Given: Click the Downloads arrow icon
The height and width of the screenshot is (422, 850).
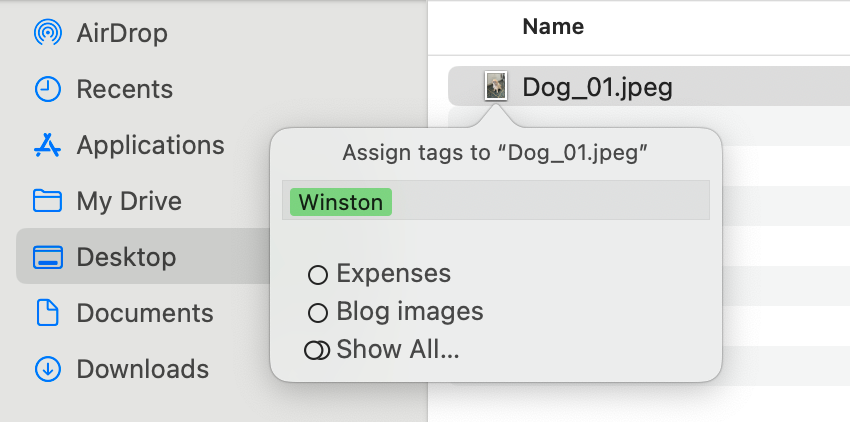Looking at the screenshot, I should tap(48, 369).
